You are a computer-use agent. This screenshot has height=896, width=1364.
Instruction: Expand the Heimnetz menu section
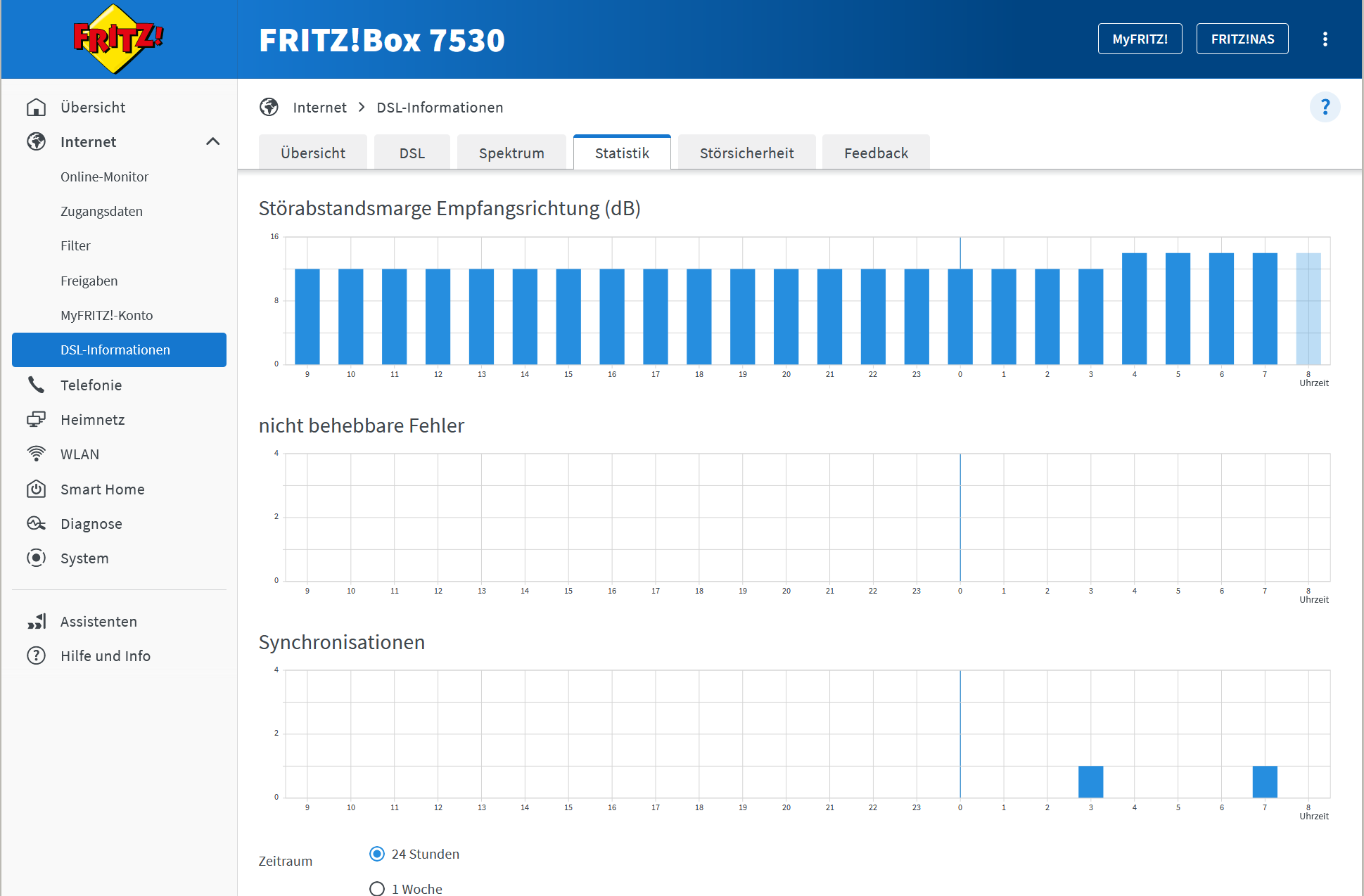point(92,420)
